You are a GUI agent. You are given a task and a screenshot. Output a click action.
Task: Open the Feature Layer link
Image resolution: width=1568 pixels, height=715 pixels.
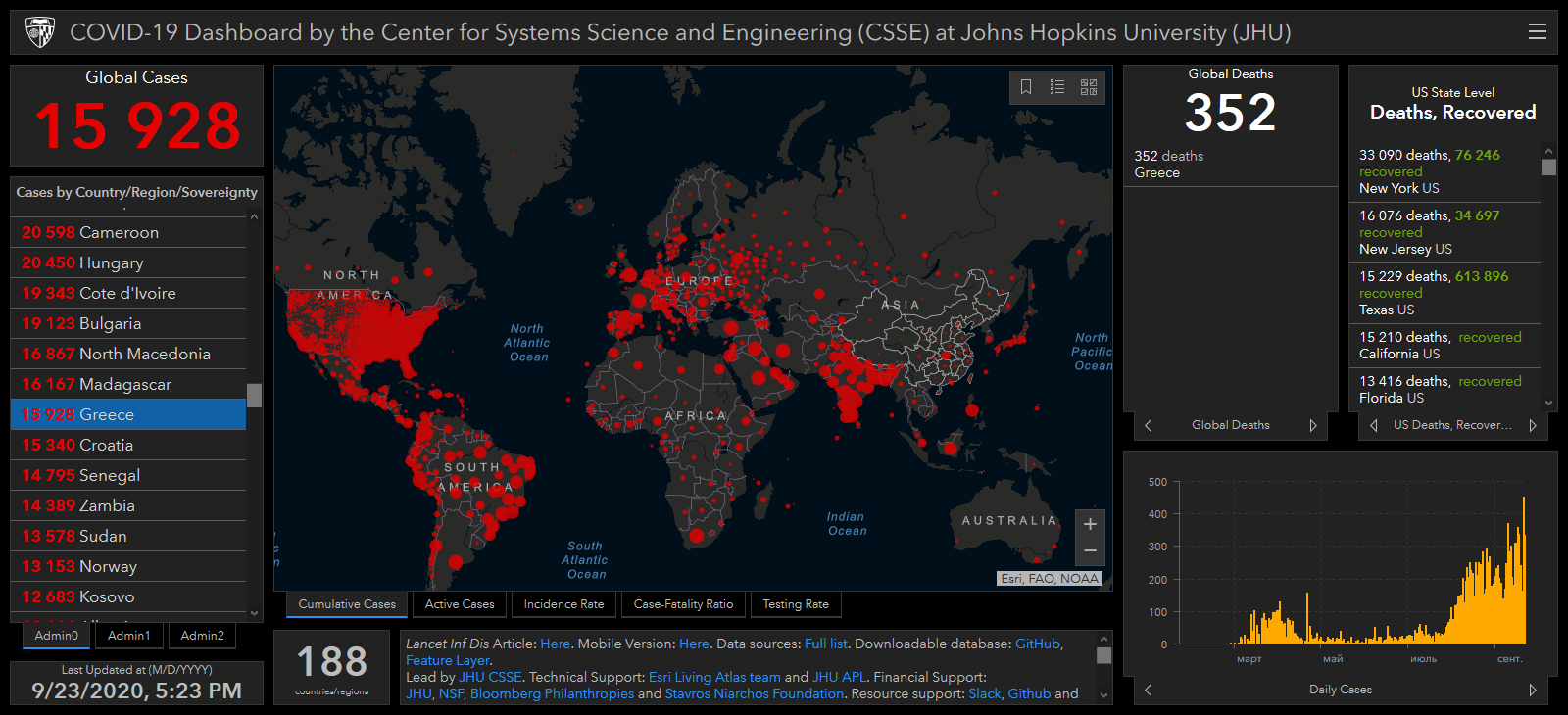(447, 660)
